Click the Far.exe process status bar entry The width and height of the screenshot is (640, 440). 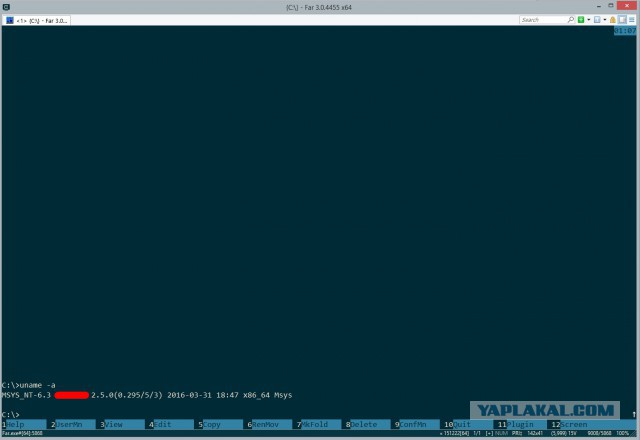coord(22,433)
